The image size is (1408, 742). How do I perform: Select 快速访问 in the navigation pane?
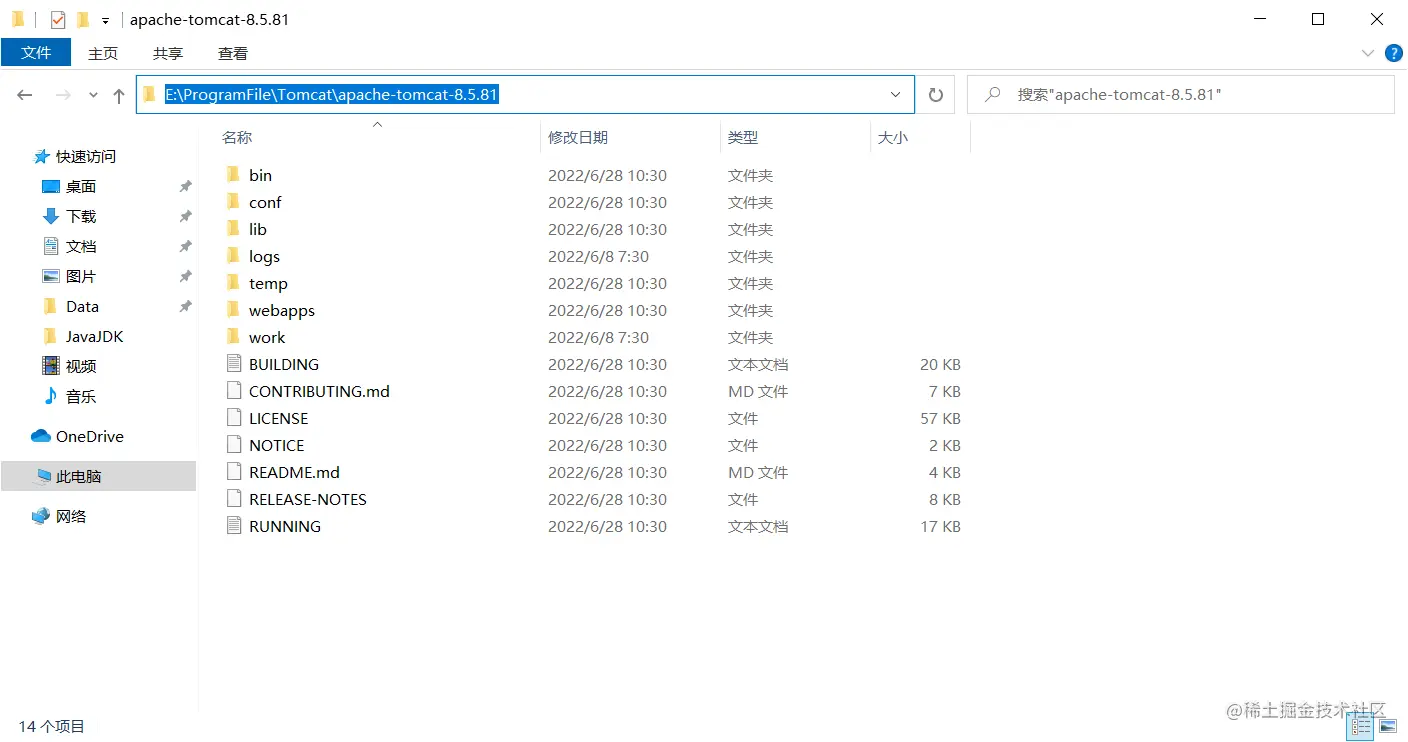[x=85, y=157]
